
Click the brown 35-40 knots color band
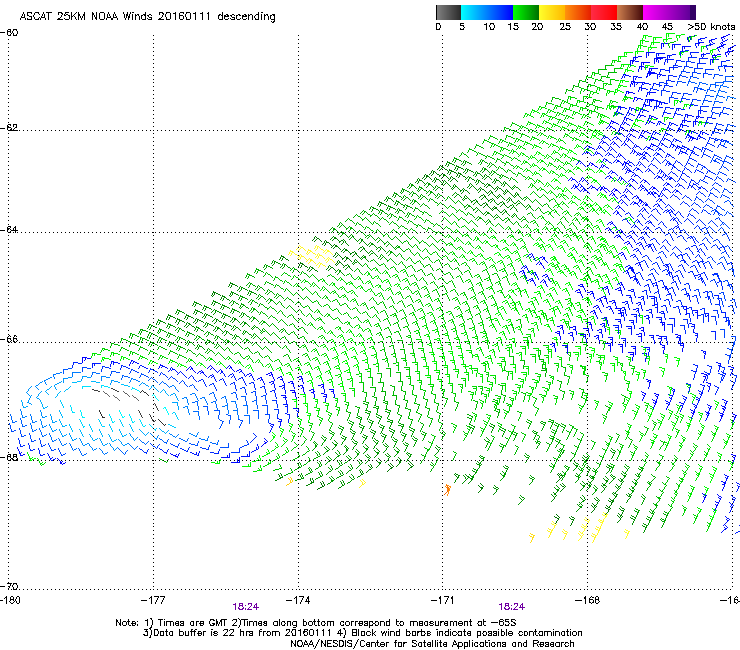630,12
